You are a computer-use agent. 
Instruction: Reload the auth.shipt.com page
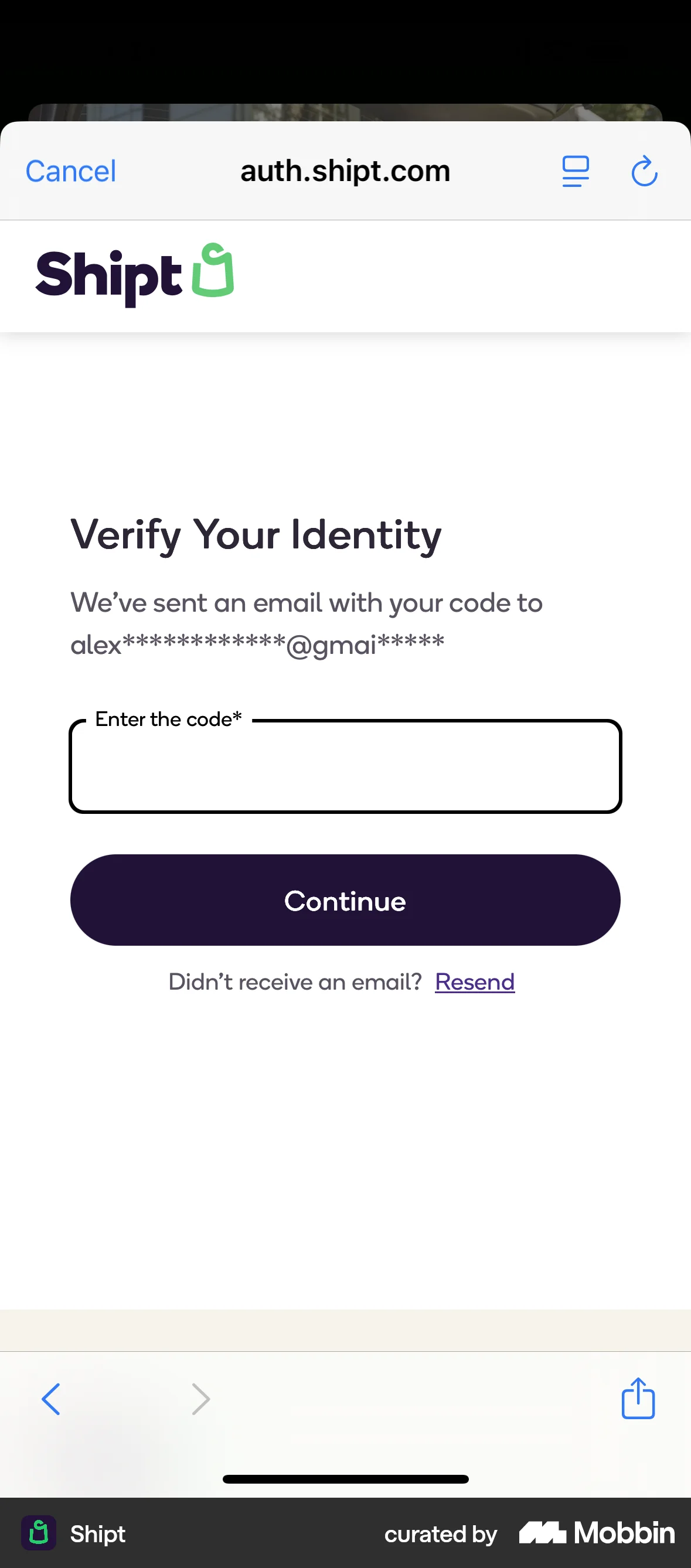[644, 171]
